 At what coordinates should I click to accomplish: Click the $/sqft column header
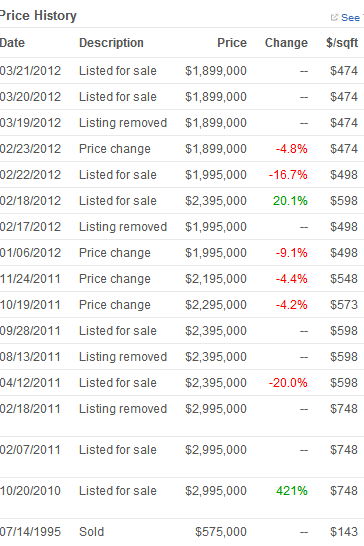pyautogui.click(x=342, y=43)
